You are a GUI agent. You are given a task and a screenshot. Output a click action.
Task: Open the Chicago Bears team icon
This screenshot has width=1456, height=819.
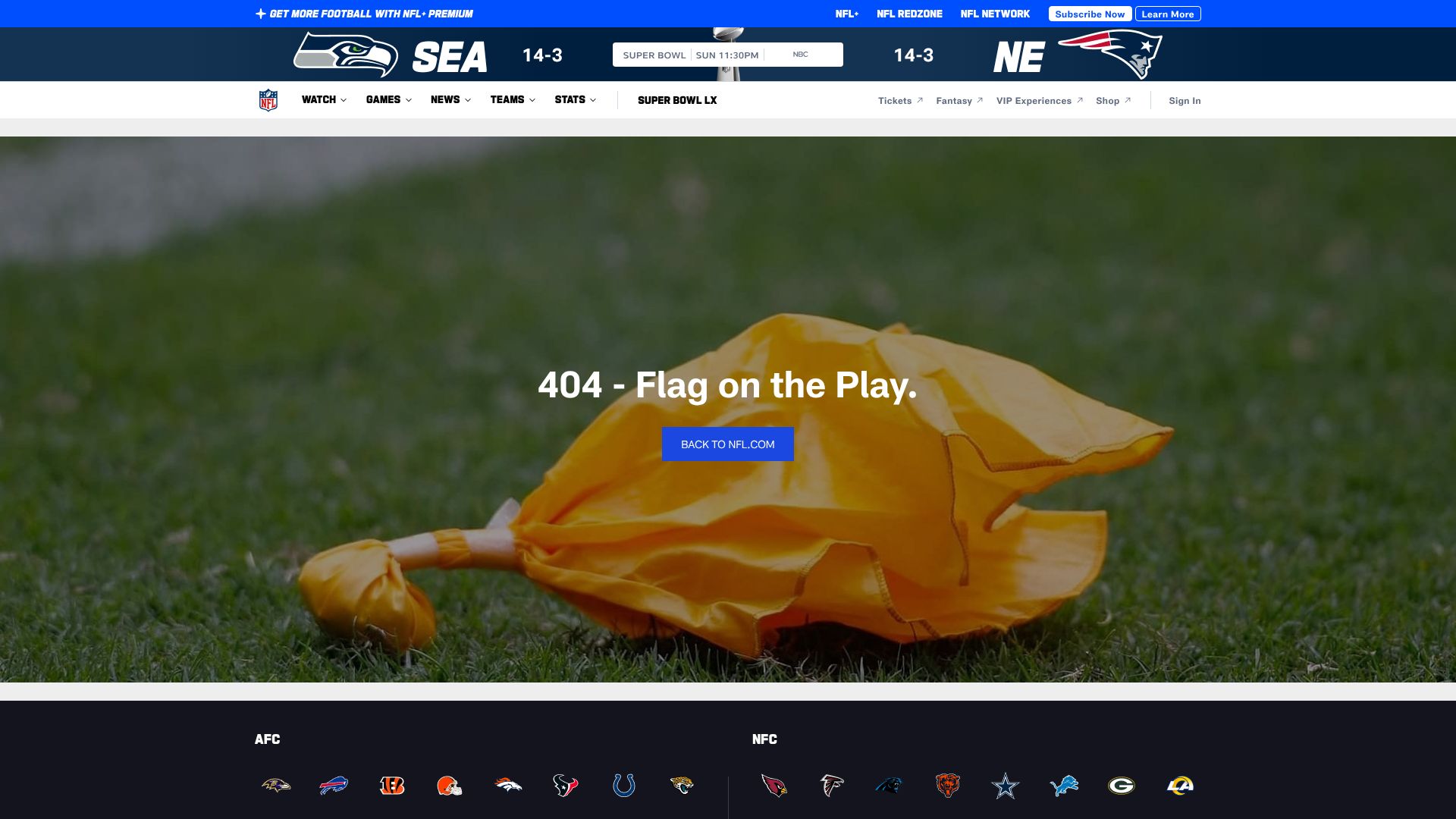pyautogui.click(x=947, y=786)
